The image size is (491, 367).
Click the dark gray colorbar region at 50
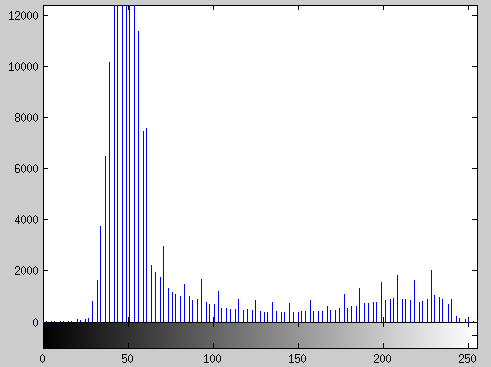[128, 335]
